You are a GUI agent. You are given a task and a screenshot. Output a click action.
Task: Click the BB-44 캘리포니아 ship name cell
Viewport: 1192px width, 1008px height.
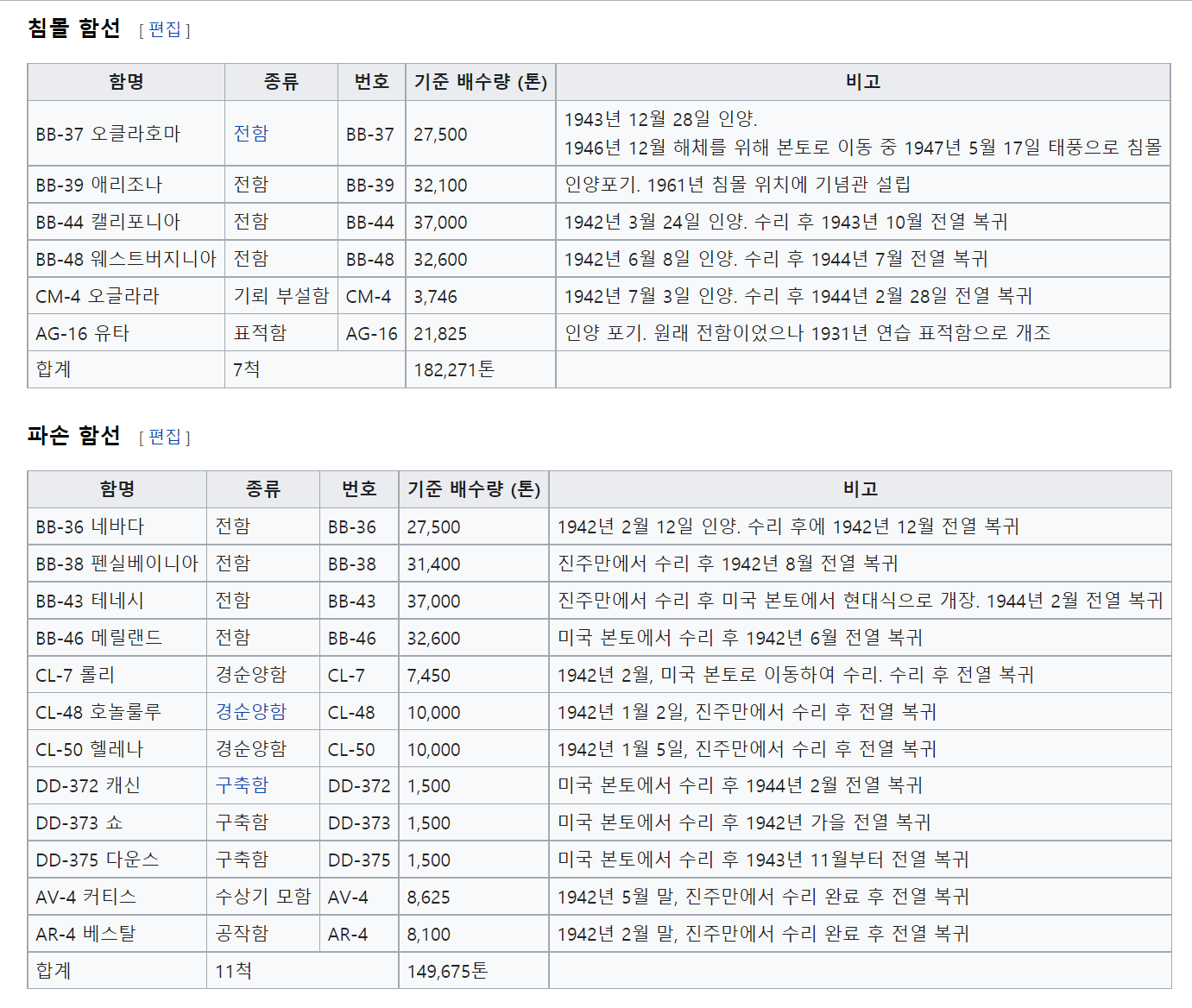(126, 222)
